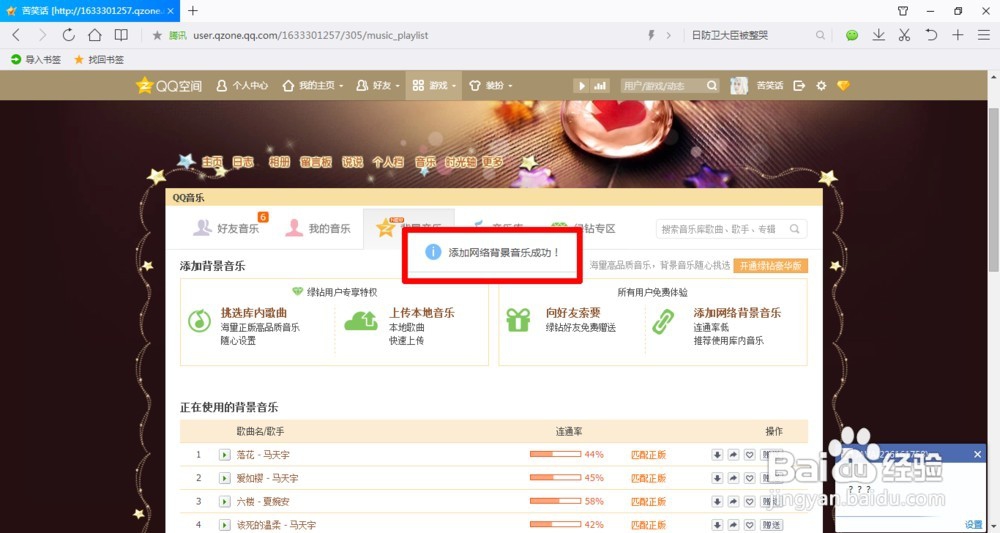Select the scissors screenshot tool
The width and height of the screenshot is (1000, 533).
coord(904,35)
